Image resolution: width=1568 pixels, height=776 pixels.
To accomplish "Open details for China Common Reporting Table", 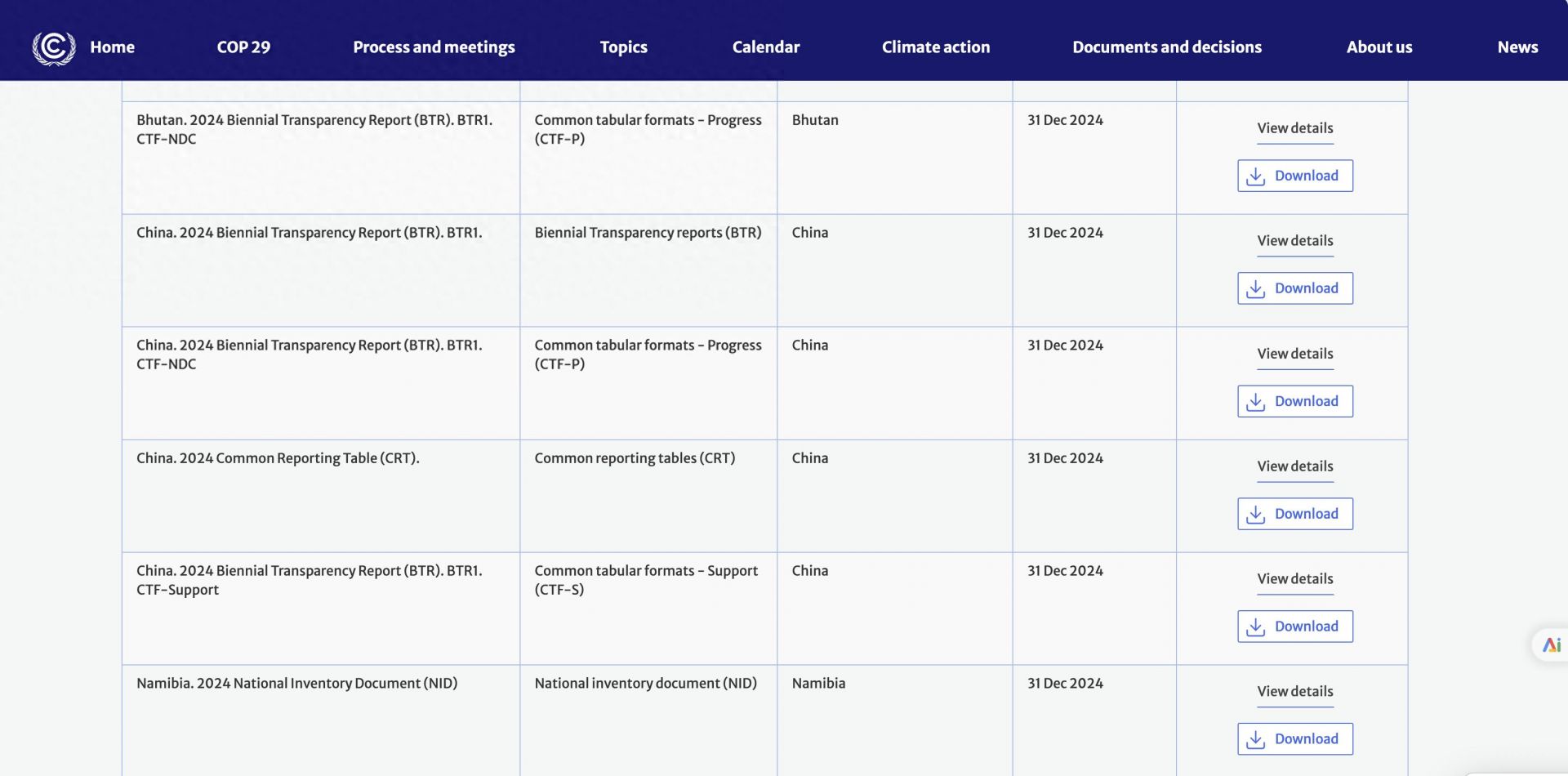I will [1294, 466].
